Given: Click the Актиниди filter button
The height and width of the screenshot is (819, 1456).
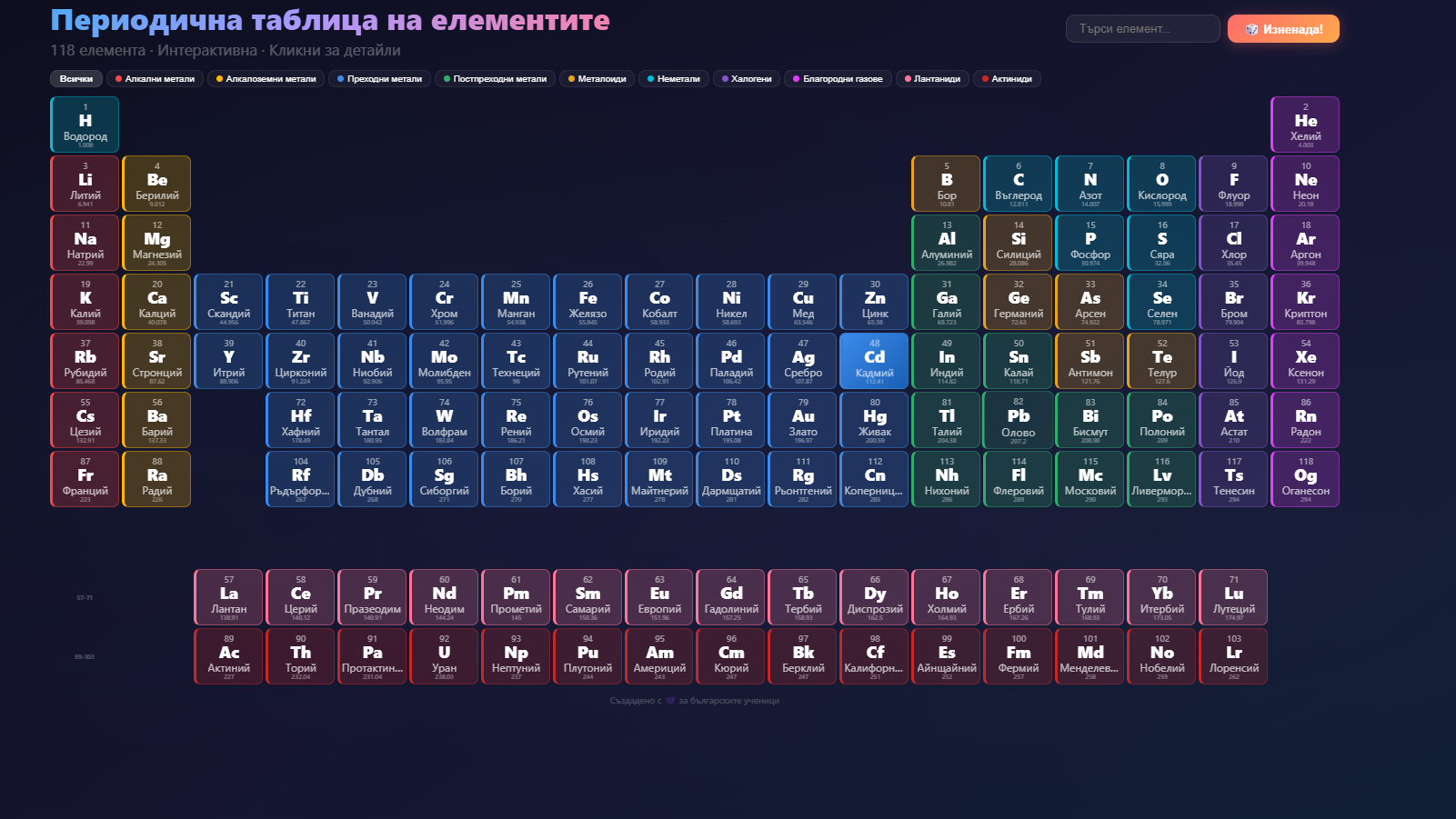Looking at the screenshot, I should click(1007, 79).
